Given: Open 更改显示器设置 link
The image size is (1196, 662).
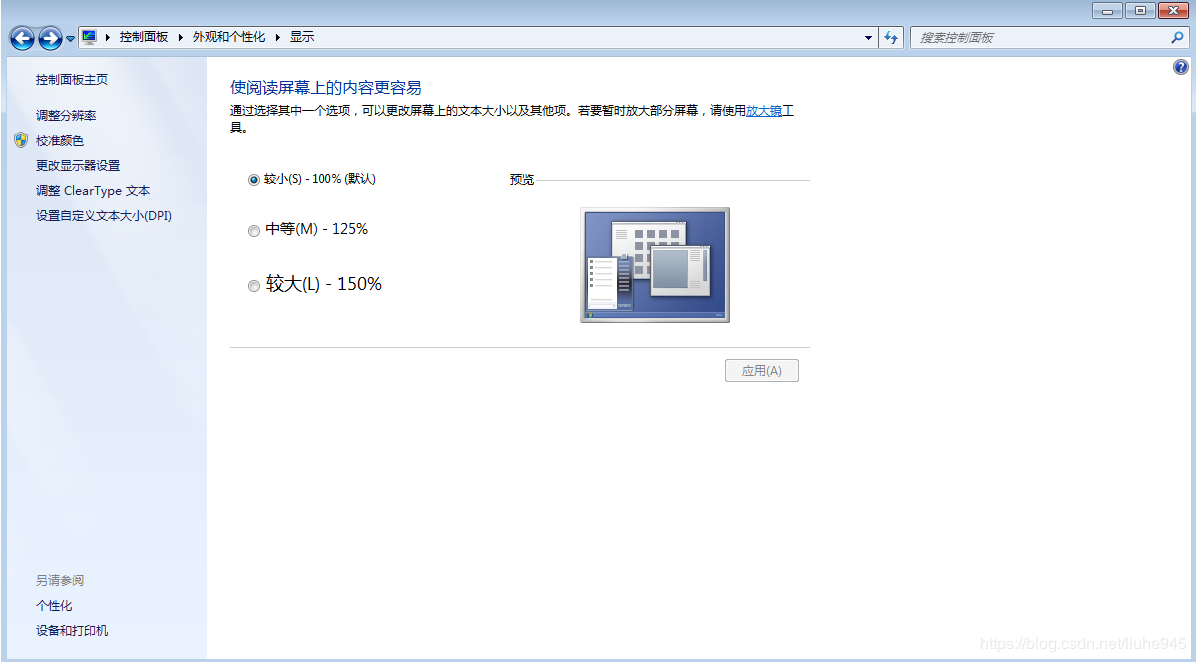Looking at the screenshot, I should [78, 166].
